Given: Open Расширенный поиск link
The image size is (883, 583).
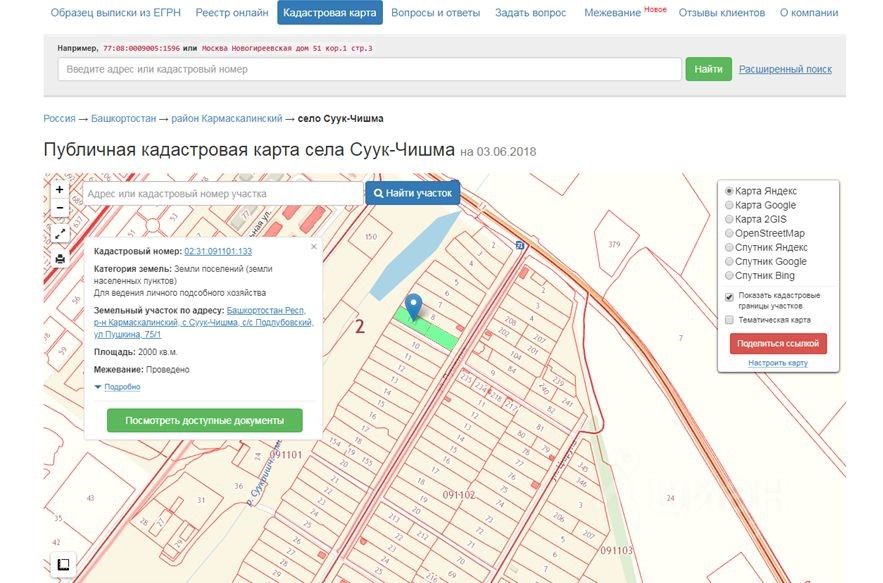Looking at the screenshot, I should pos(785,69).
